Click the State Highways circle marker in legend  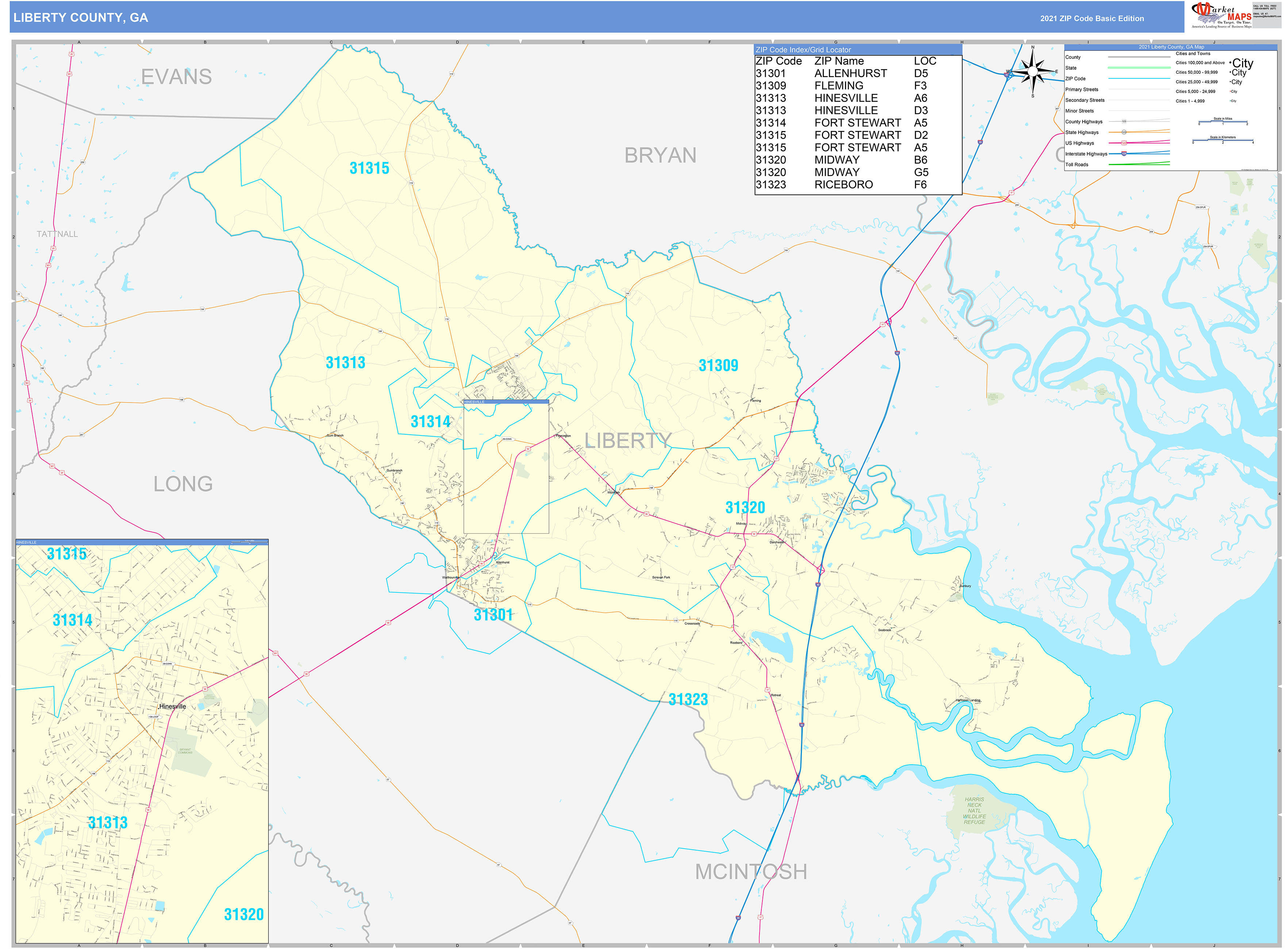coord(1124,132)
